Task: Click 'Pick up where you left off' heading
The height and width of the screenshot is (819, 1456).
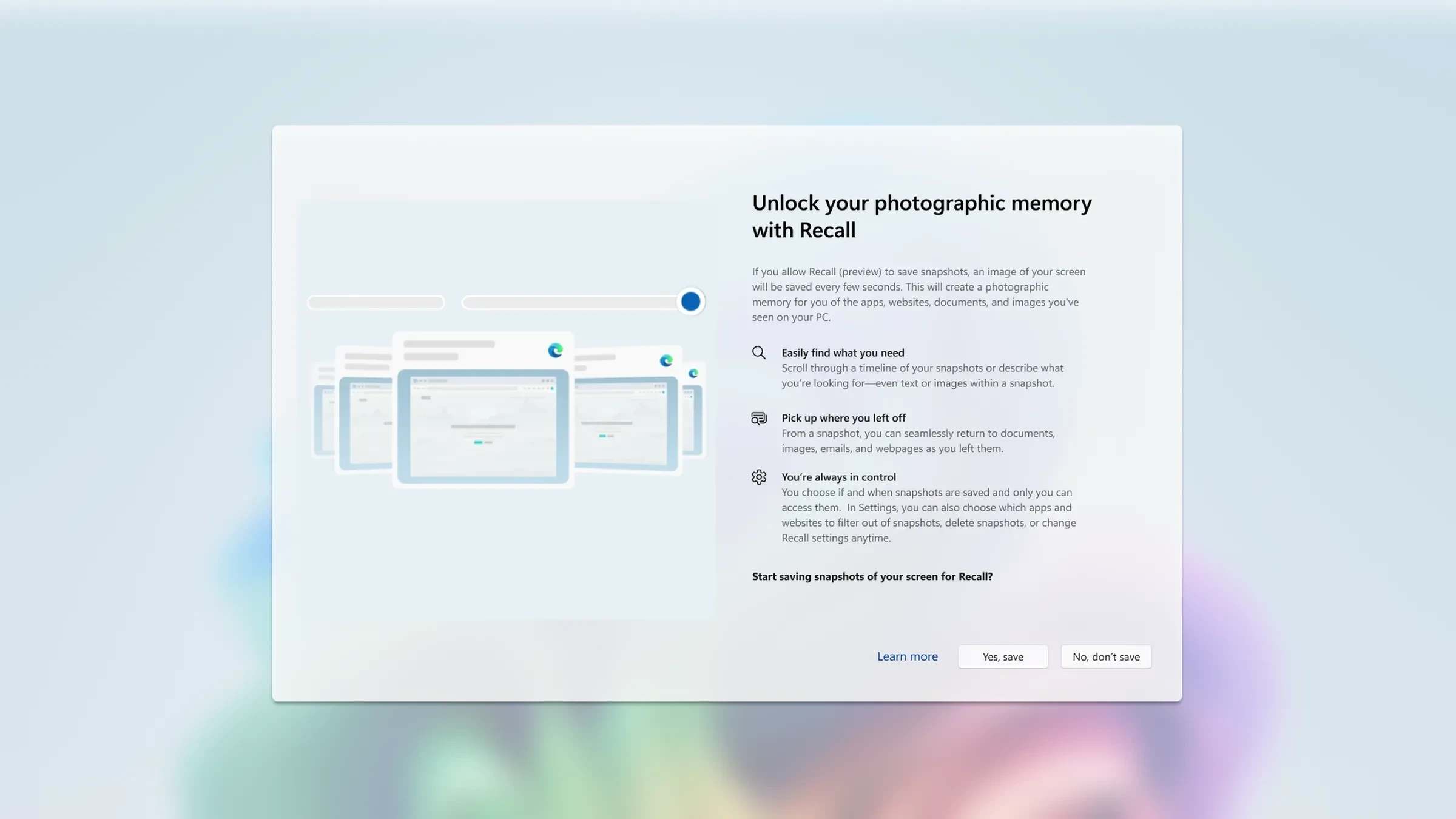Action: pos(843,418)
